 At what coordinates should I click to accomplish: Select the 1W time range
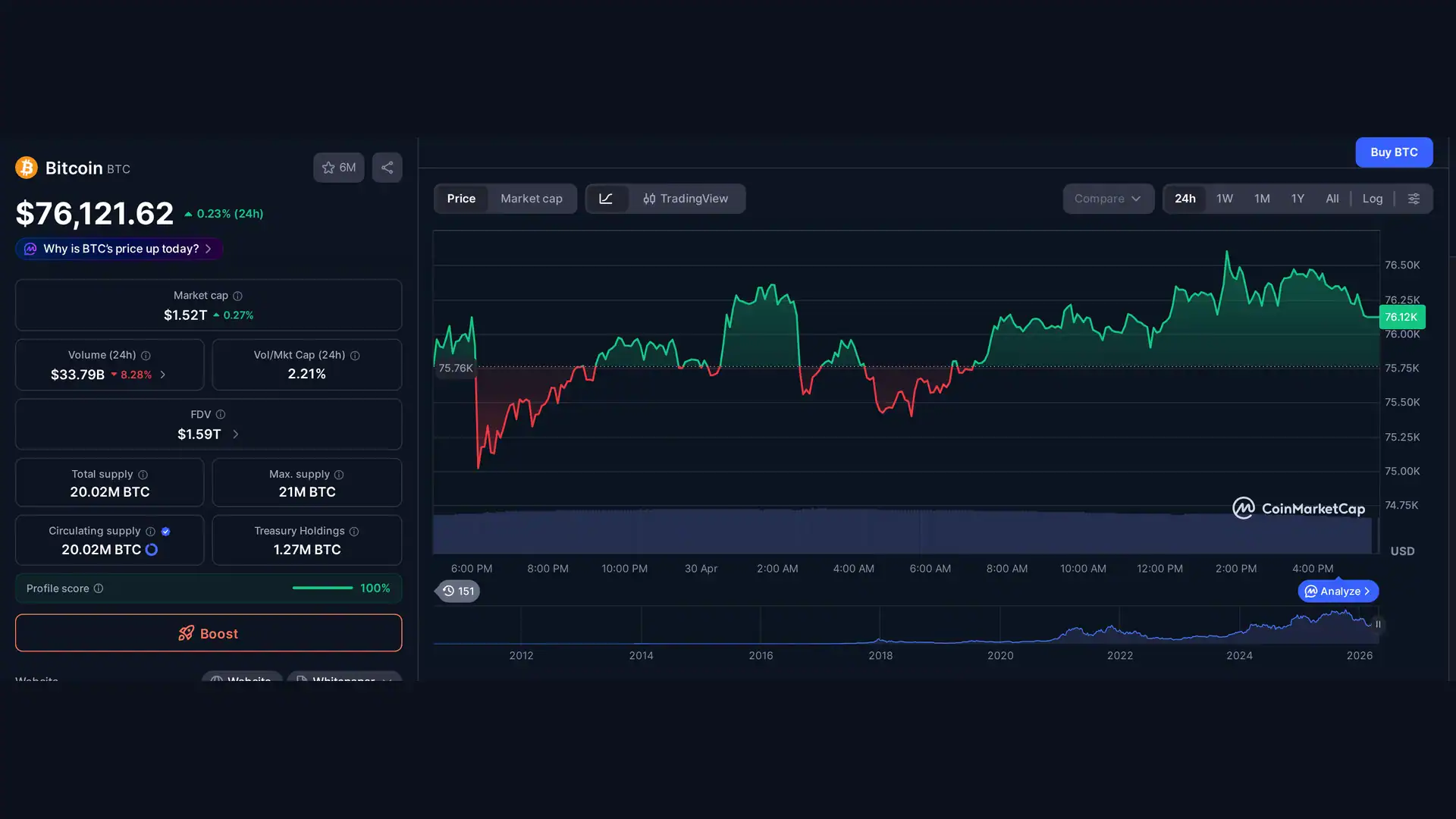click(x=1225, y=199)
